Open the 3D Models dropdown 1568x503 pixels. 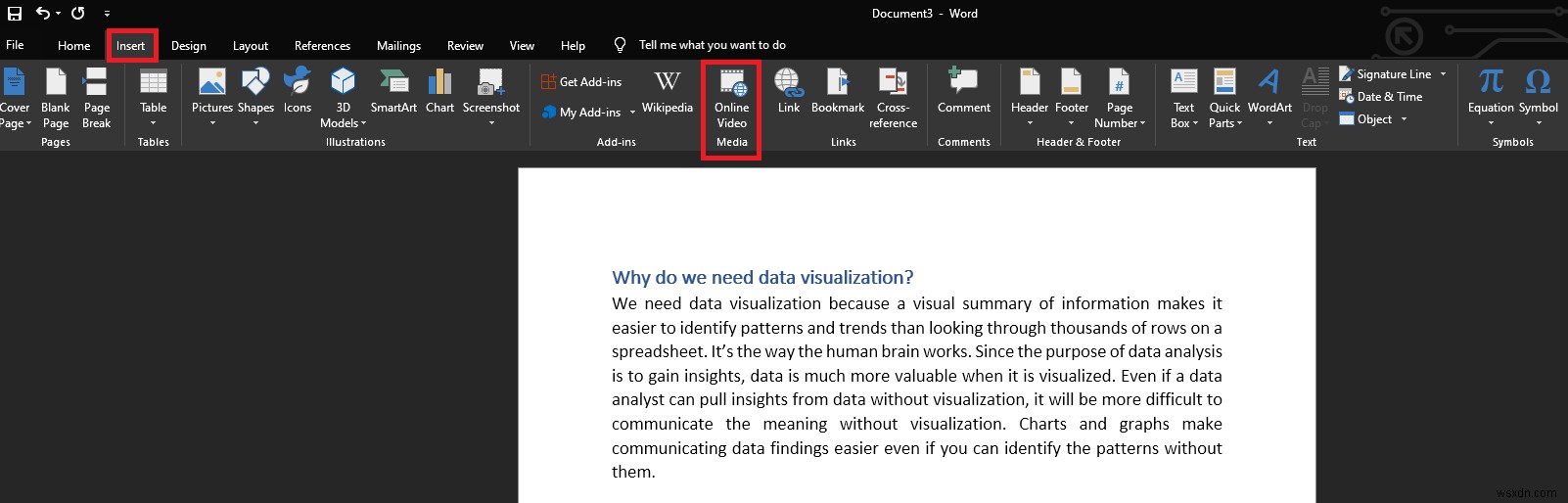pyautogui.click(x=343, y=97)
